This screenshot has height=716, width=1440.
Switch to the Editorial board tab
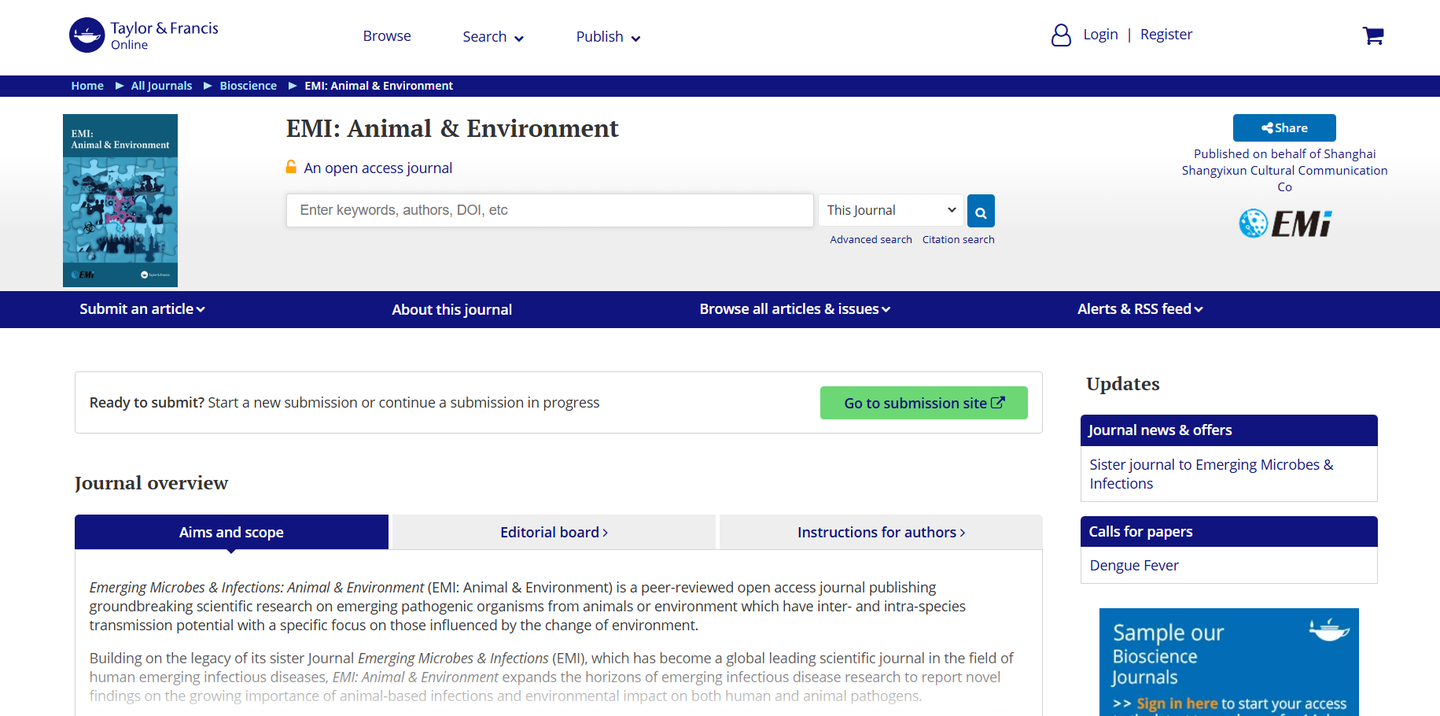(554, 532)
